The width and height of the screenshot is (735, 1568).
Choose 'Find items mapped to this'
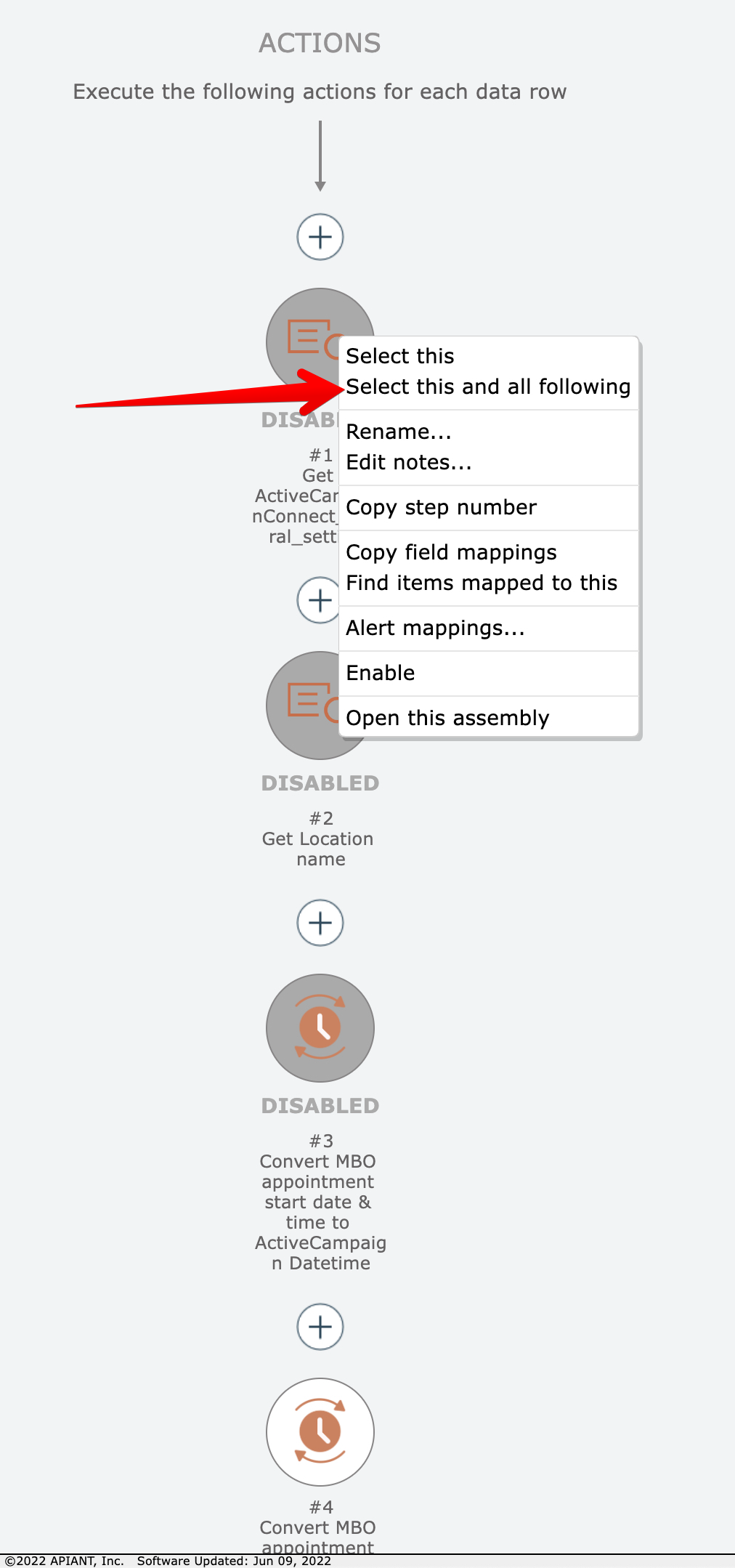click(x=482, y=583)
